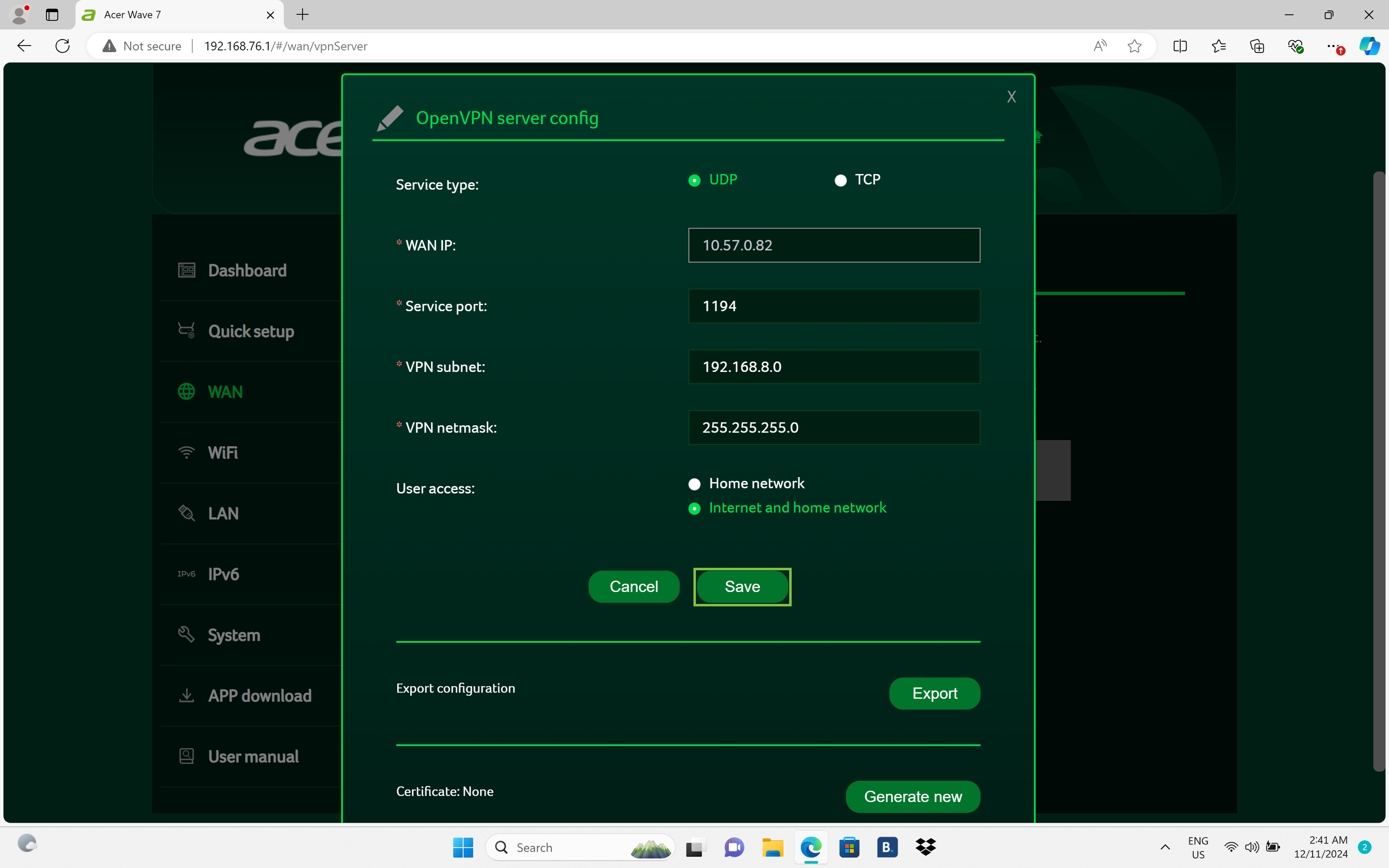Export the VPN configuration
The image size is (1389, 868).
[934, 693]
